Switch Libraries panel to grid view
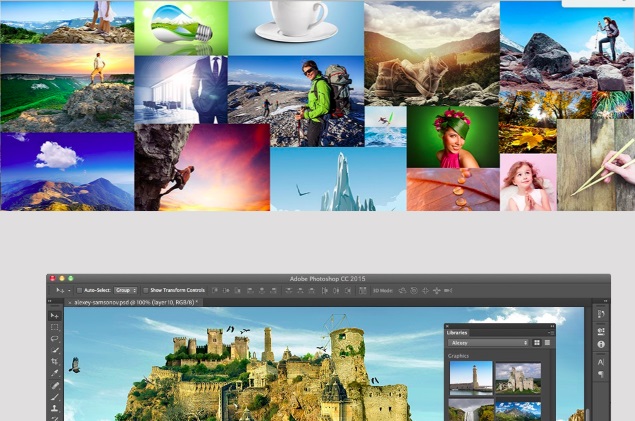The height and width of the screenshot is (421, 635). (537, 343)
